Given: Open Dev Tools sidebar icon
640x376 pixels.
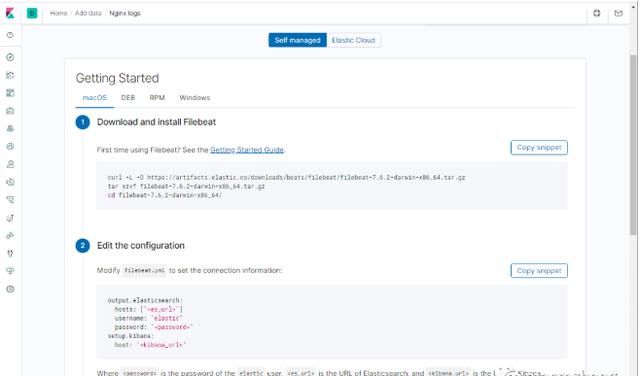Looking at the screenshot, I should pos(10,253).
